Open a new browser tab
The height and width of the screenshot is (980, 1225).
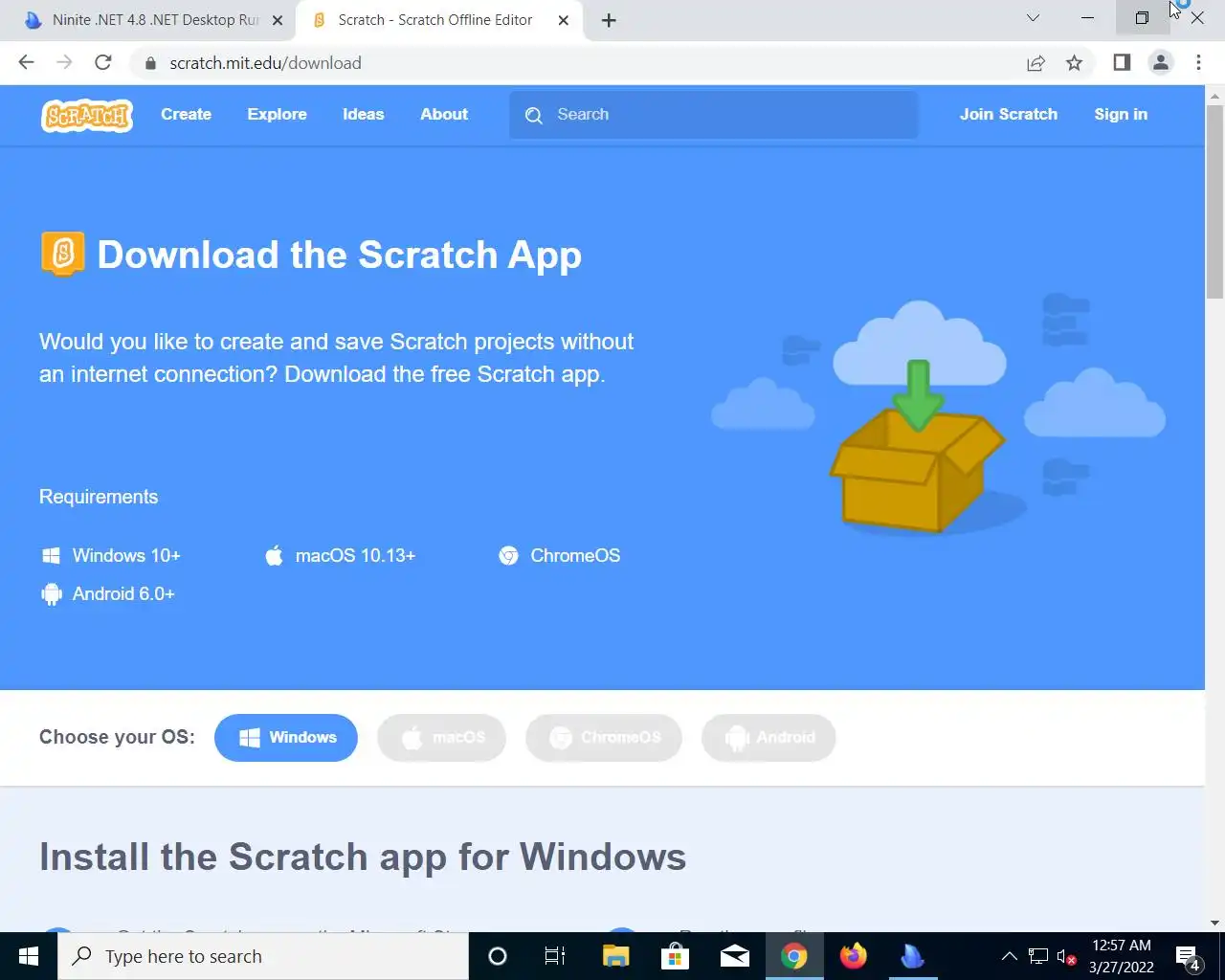point(609,20)
